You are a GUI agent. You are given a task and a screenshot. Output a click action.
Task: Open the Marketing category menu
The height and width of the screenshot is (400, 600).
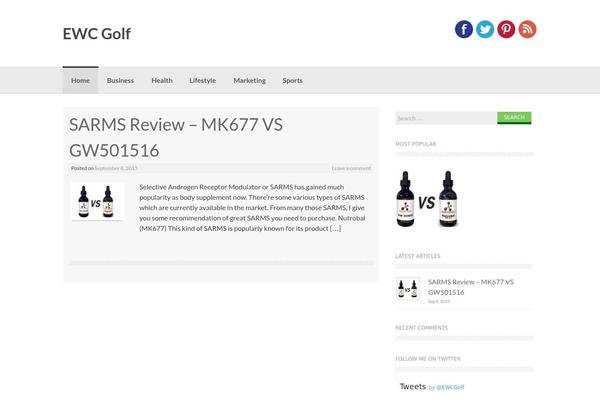point(249,80)
